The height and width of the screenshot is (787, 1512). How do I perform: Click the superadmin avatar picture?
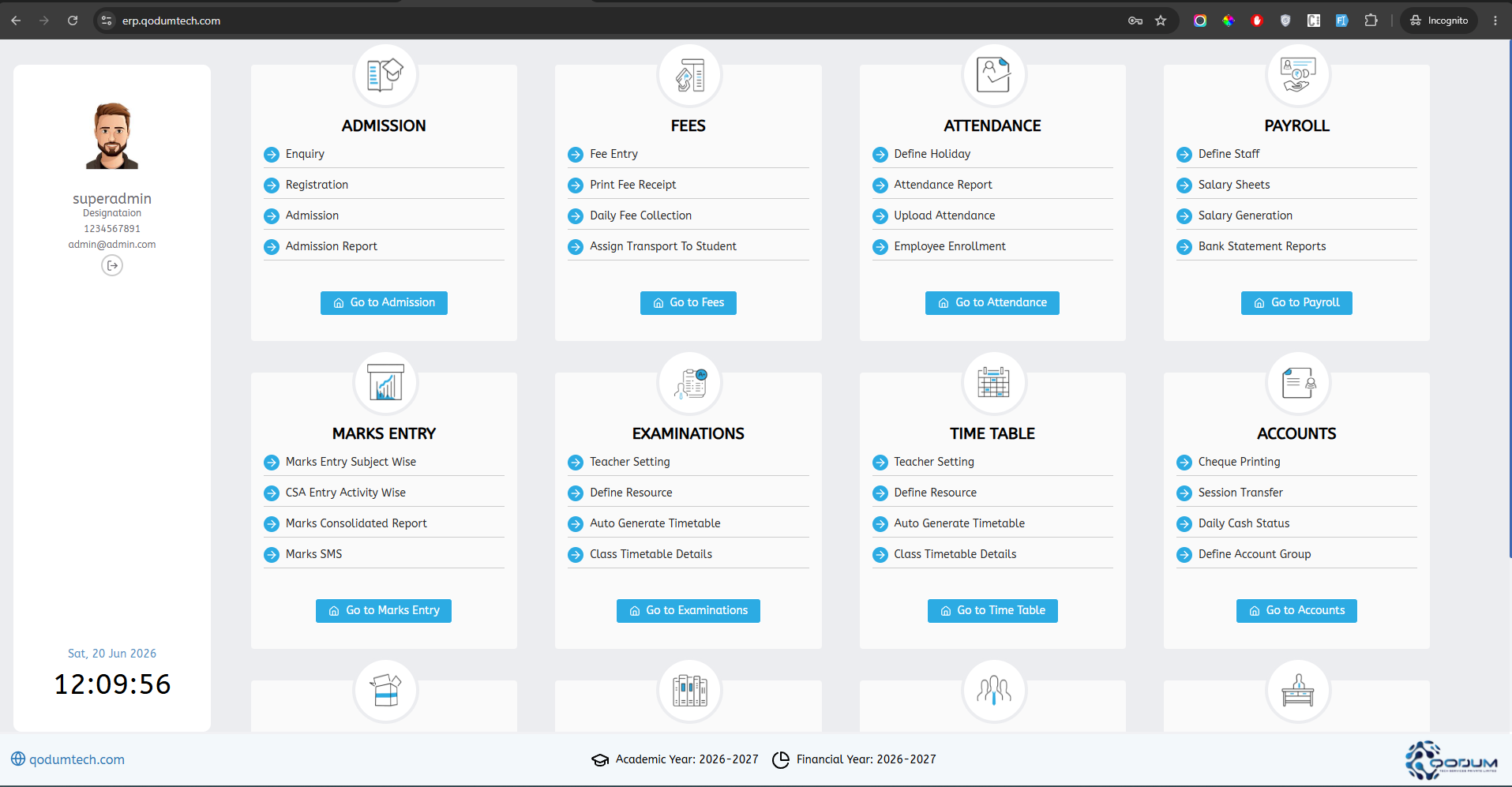coord(112,136)
